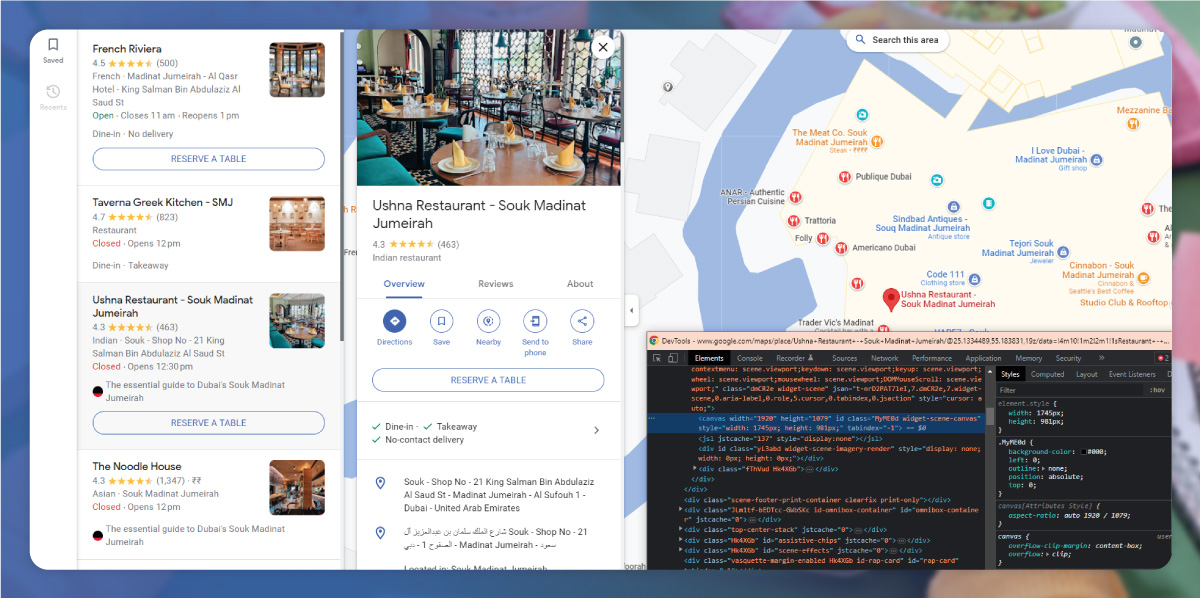Image resolution: width=1200 pixels, height=598 pixels.
Task: Click the Styles Filter input field
Action: tap(1070, 390)
